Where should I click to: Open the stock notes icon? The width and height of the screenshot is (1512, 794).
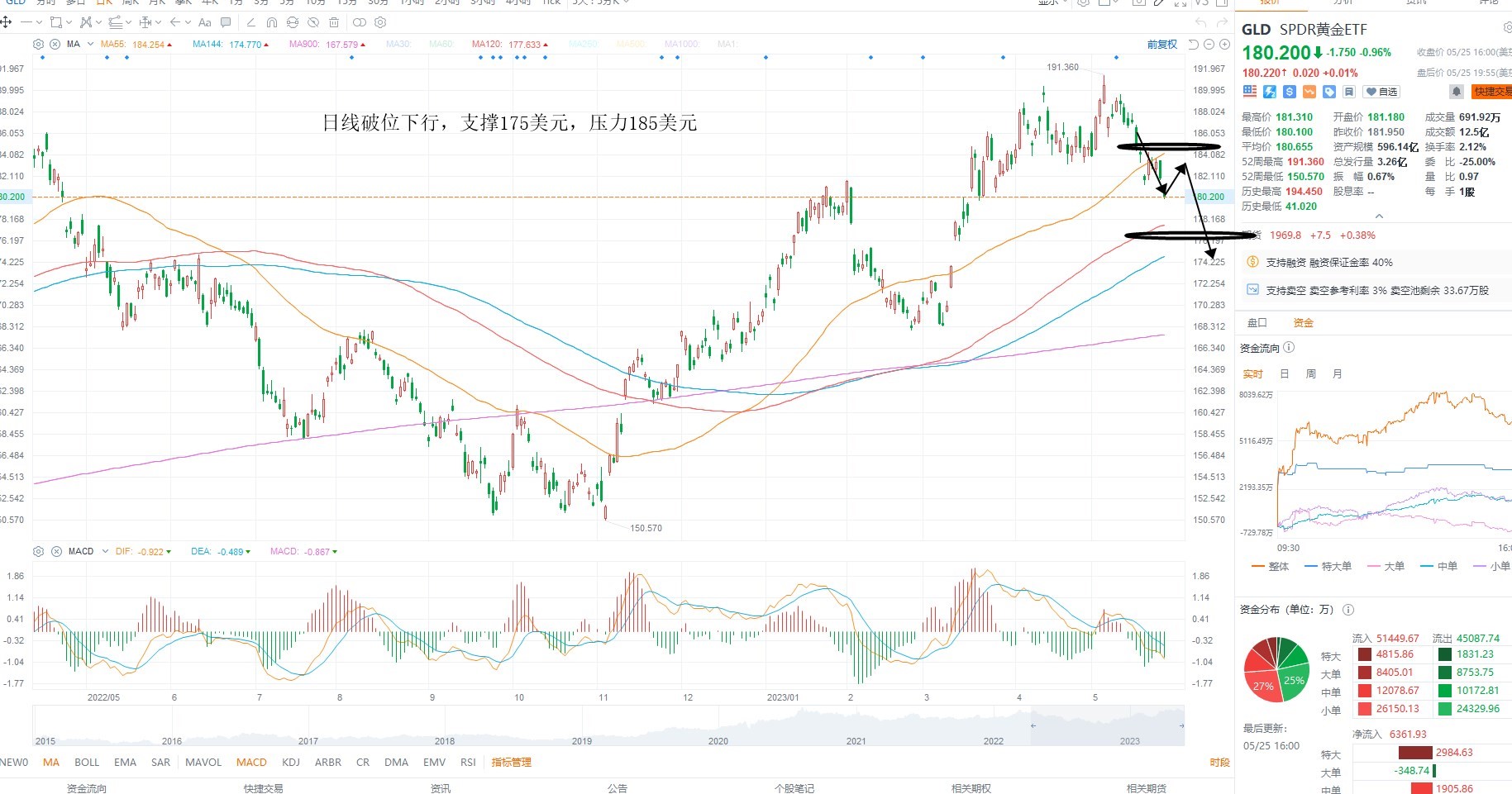[1349, 92]
